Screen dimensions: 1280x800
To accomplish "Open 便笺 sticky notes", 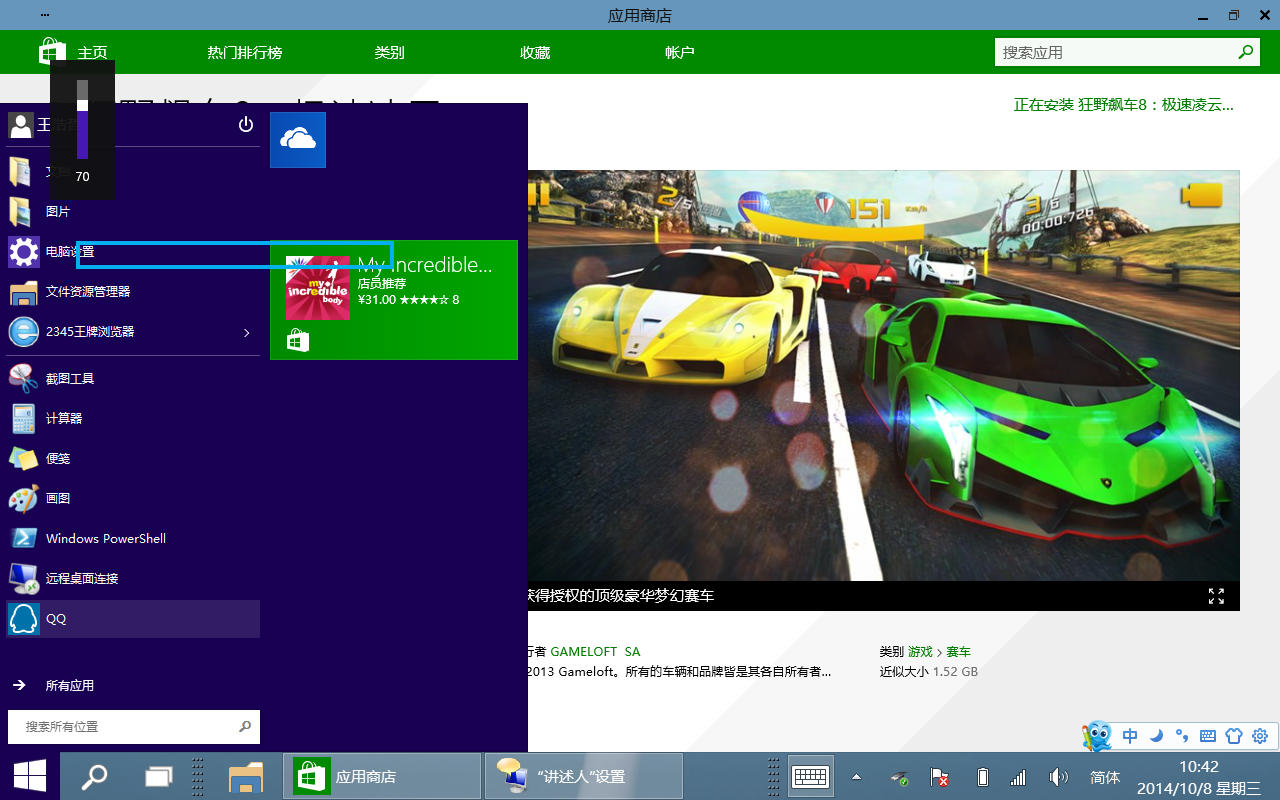I will [134, 458].
